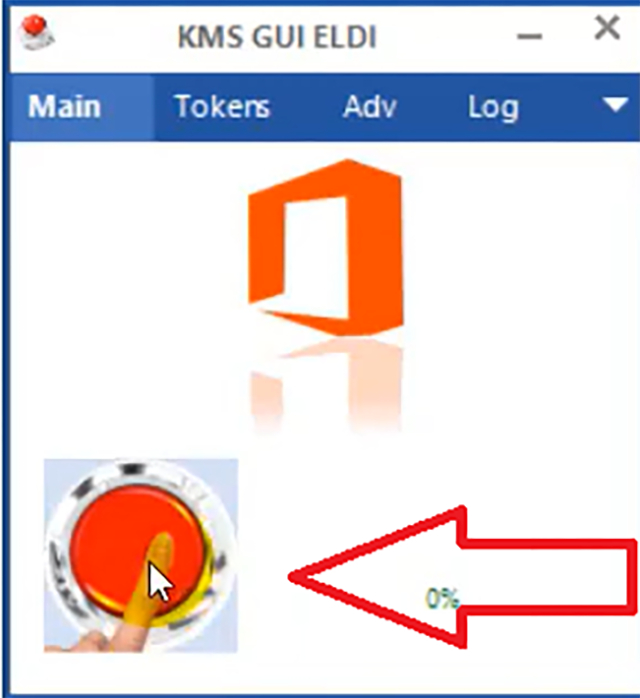The height and width of the screenshot is (698, 640).
Task: Show the Log tab
Action: tap(493, 108)
